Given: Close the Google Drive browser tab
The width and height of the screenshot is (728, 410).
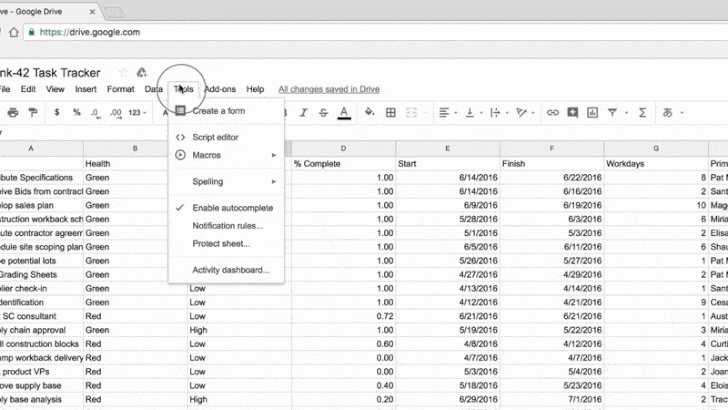Looking at the screenshot, I should click(x=92, y=12).
